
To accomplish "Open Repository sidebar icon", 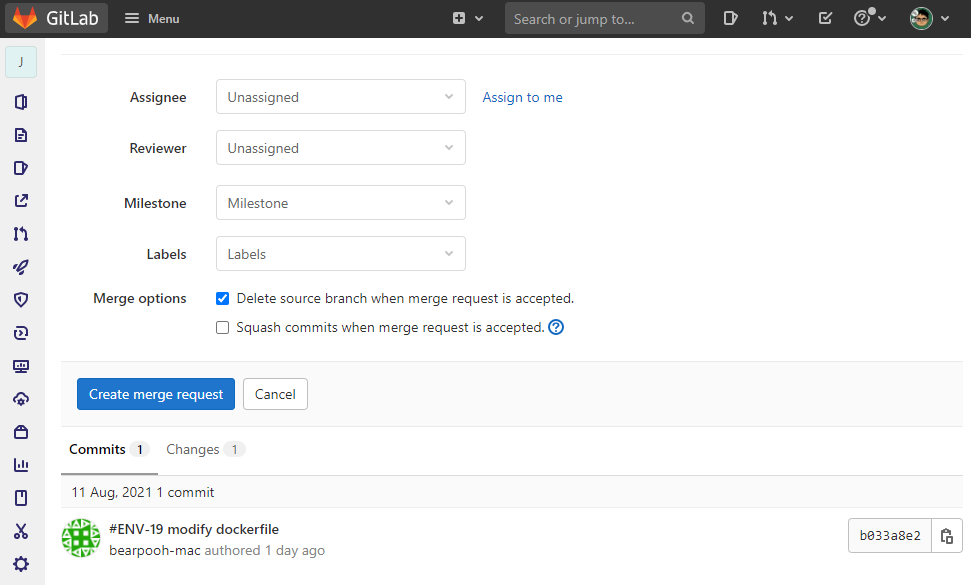I will click(x=21, y=135).
